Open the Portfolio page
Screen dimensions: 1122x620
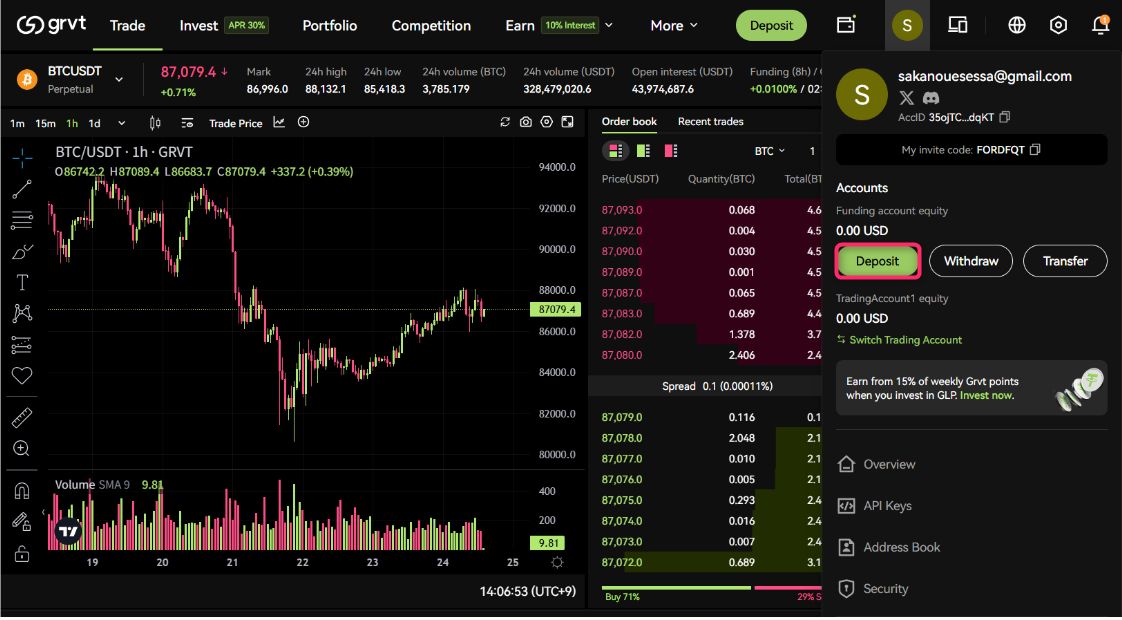click(329, 25)
